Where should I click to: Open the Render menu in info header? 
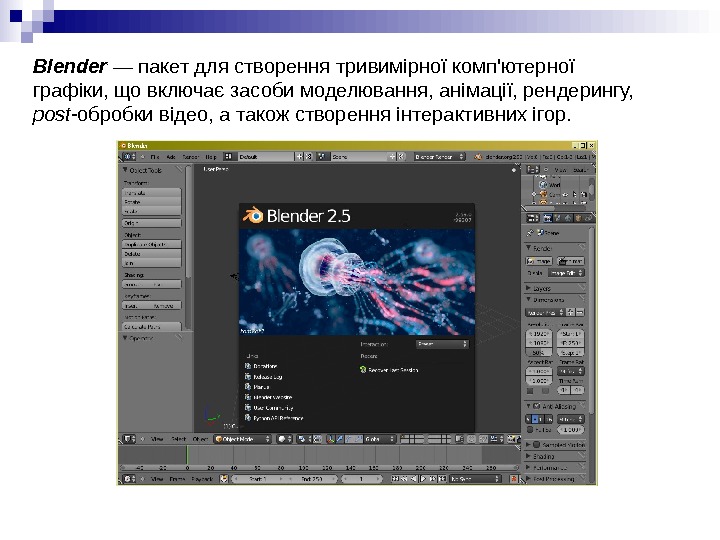click(189, 157)
